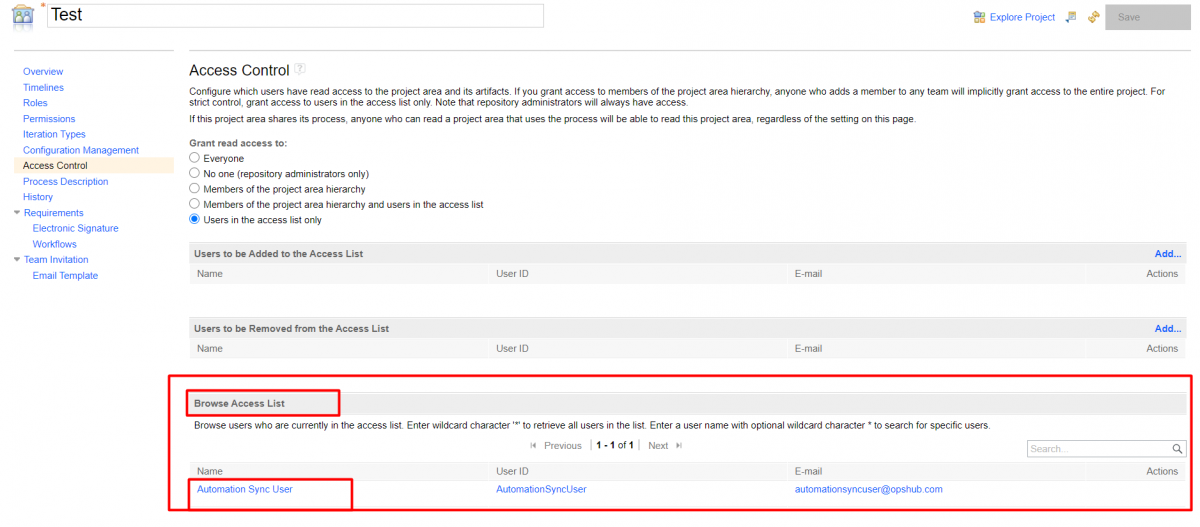Open the Automation Sync User name link
The height and width of the screenshot is (527, 1200).
tap(244, 489)
